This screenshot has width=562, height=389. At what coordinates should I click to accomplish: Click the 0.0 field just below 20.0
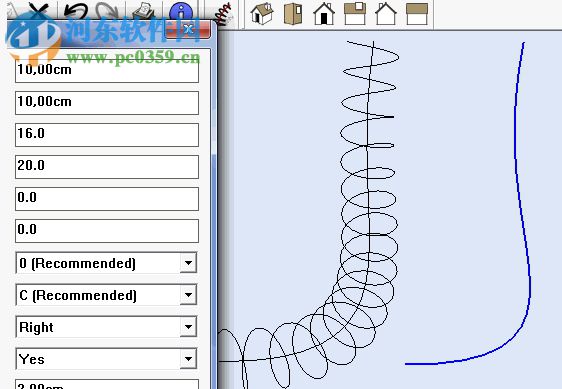click(107, 199)
